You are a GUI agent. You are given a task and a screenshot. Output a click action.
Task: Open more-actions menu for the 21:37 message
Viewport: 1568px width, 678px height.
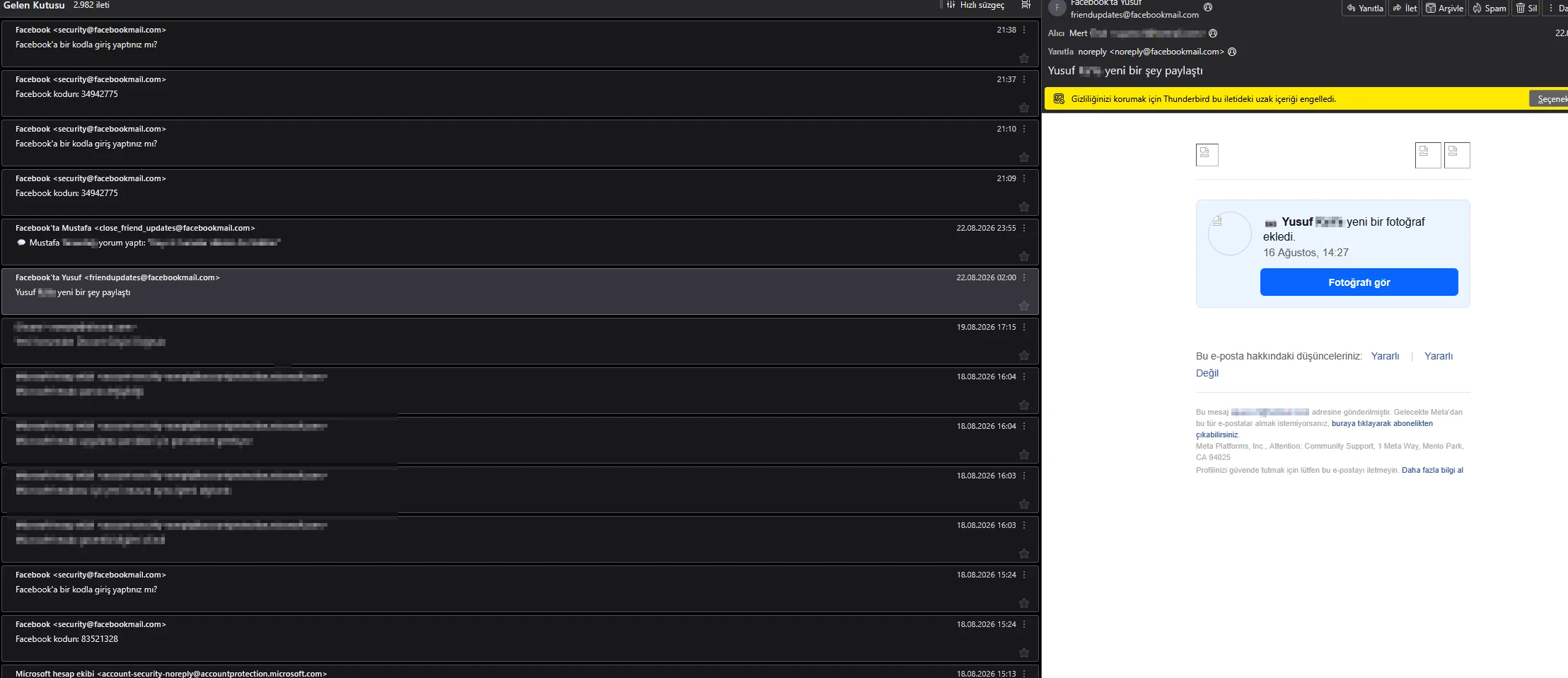pos(1024,79)
